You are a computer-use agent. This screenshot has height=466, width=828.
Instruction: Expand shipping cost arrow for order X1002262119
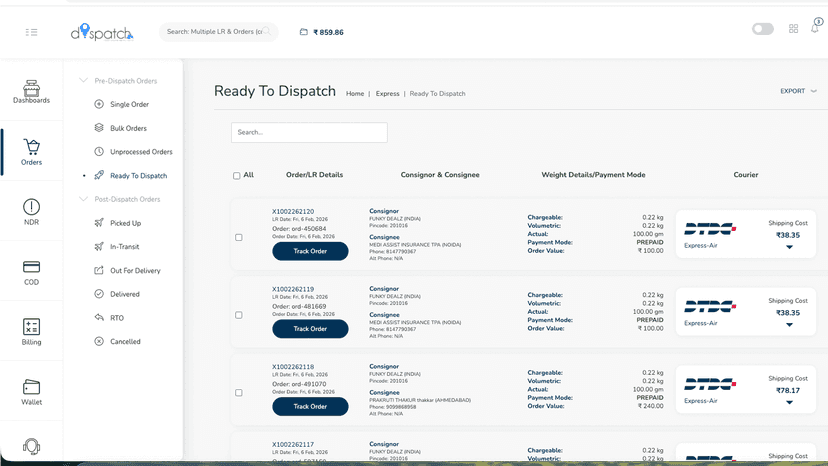[789, 324]
